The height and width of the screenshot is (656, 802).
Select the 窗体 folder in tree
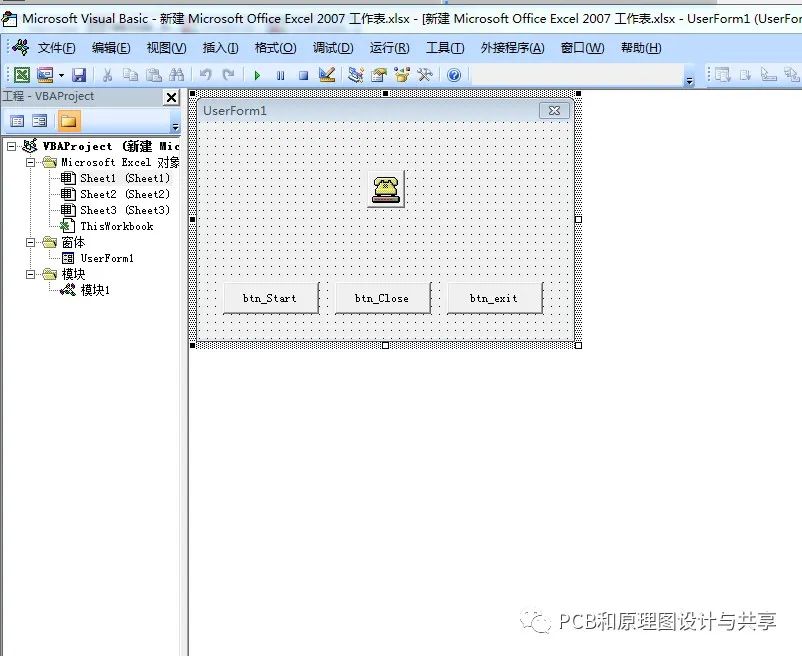[x=73, y=242]
